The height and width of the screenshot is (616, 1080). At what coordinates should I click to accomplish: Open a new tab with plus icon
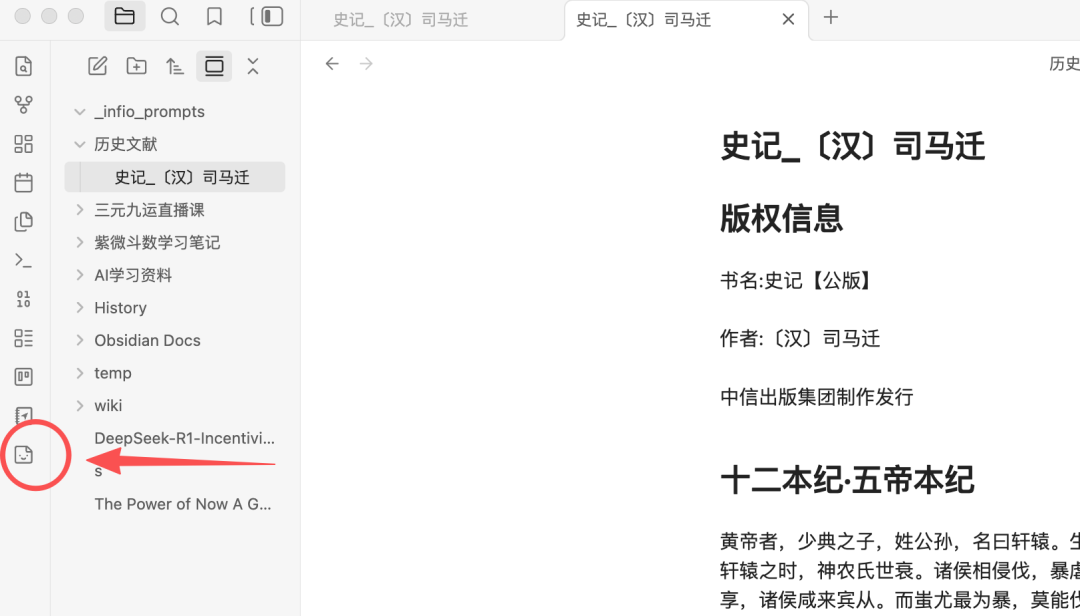[831, 17]
